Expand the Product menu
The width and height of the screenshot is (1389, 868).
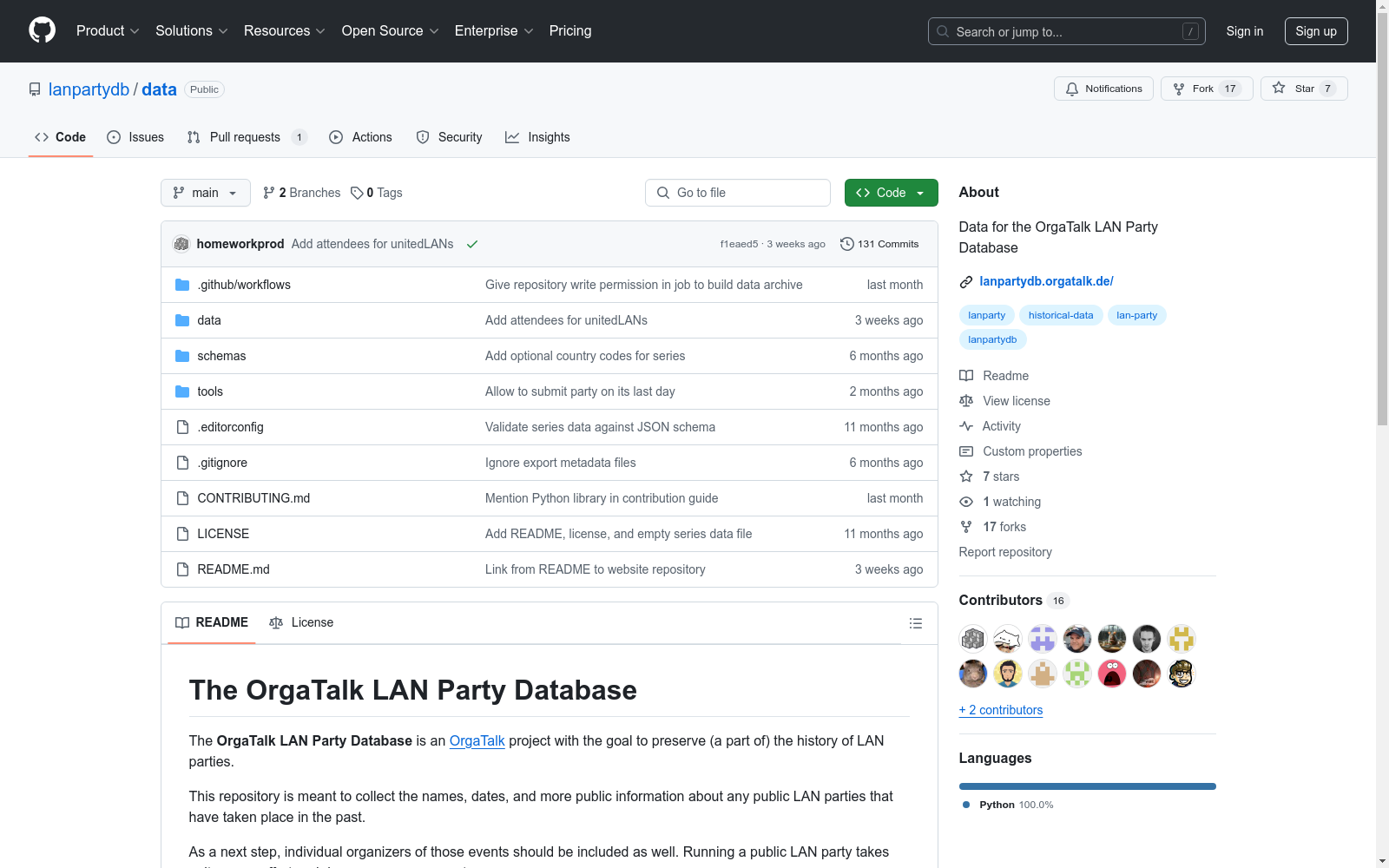click(x=108, y=31)
